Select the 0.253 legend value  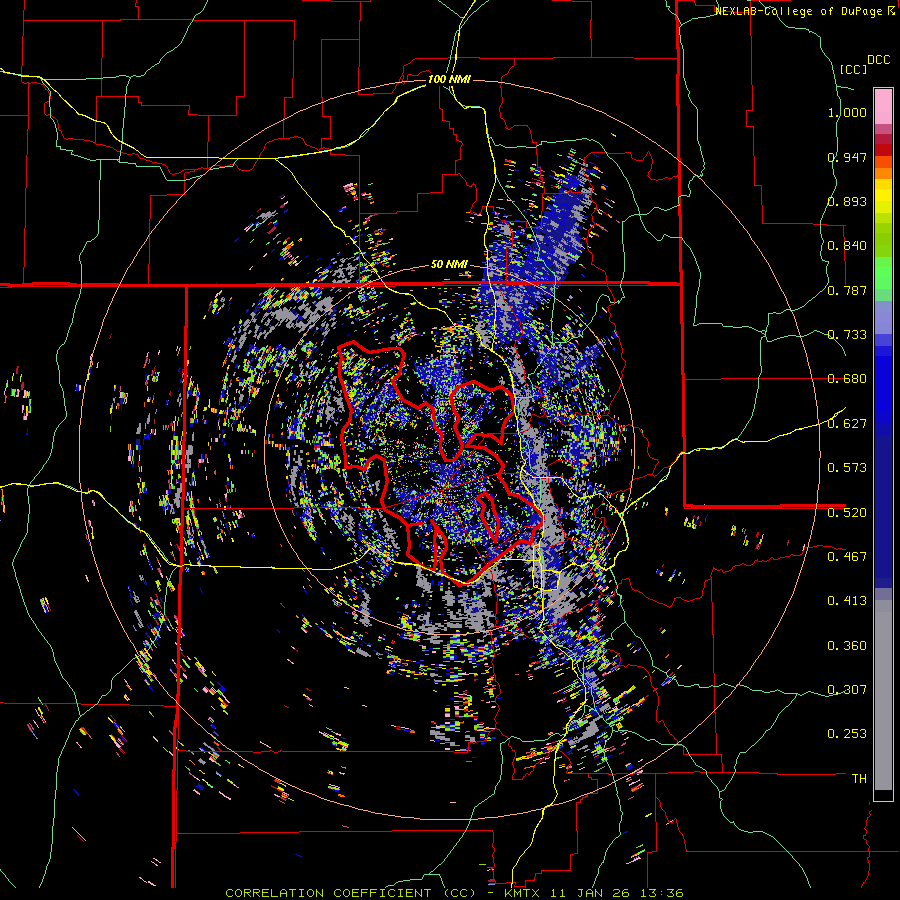[847, 734]
